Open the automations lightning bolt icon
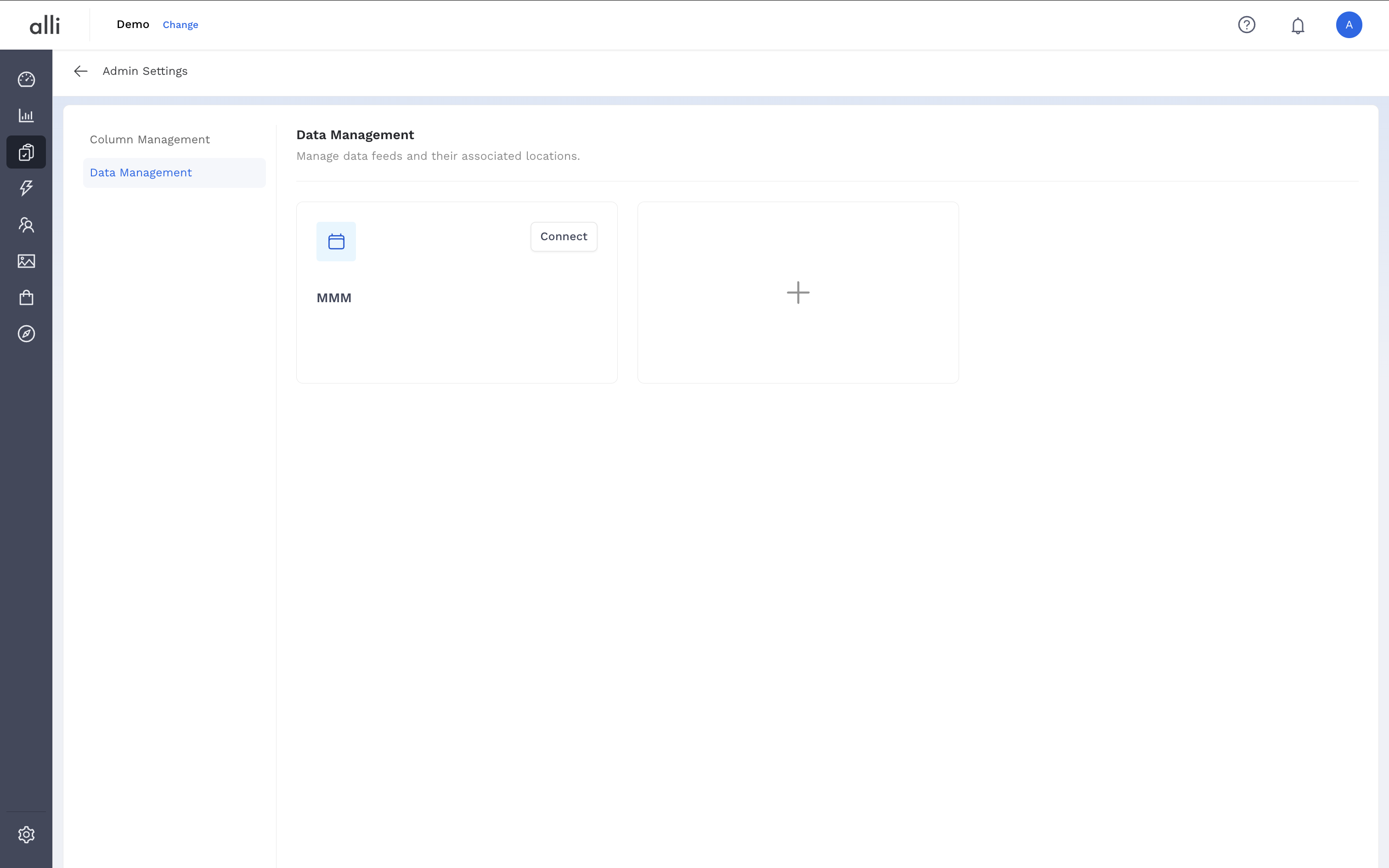Viewport: 1389px width, 868px height. (26, 188)
